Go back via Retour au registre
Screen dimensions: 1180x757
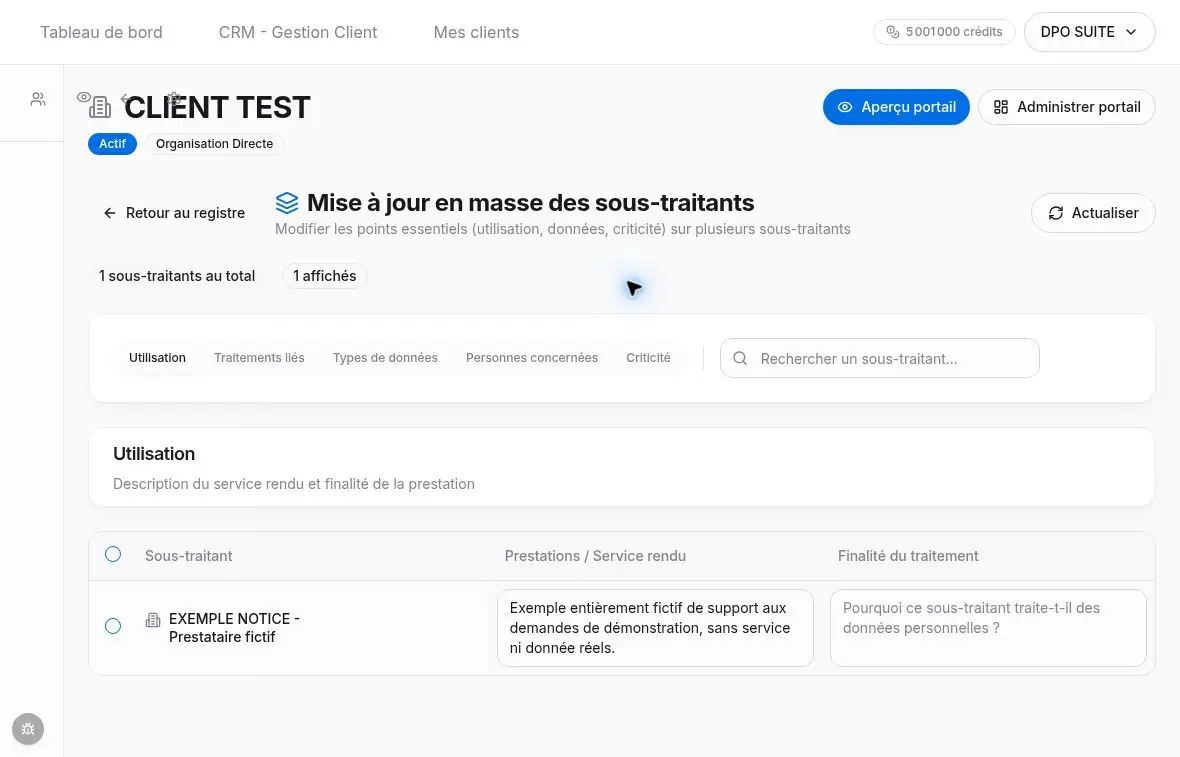(174, 213)
